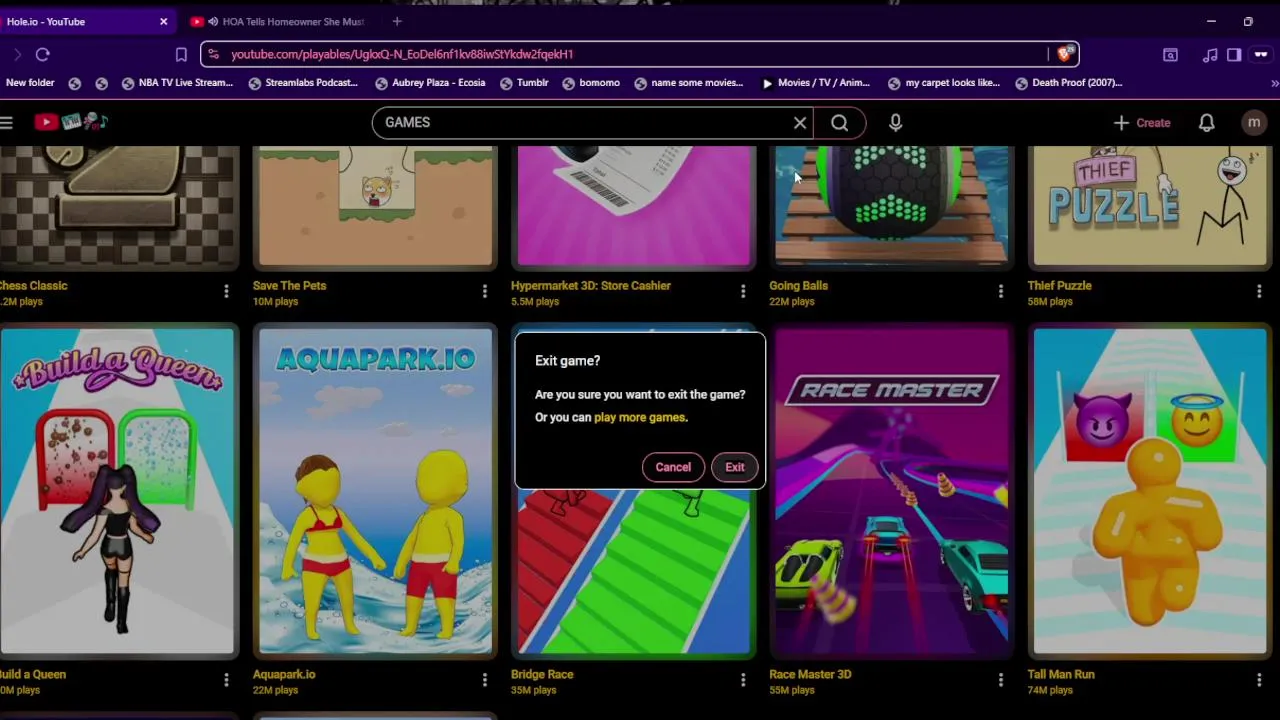Open options for Race Master 3D
Screen dimensions: 1280x720
(x=1001, y=680)
